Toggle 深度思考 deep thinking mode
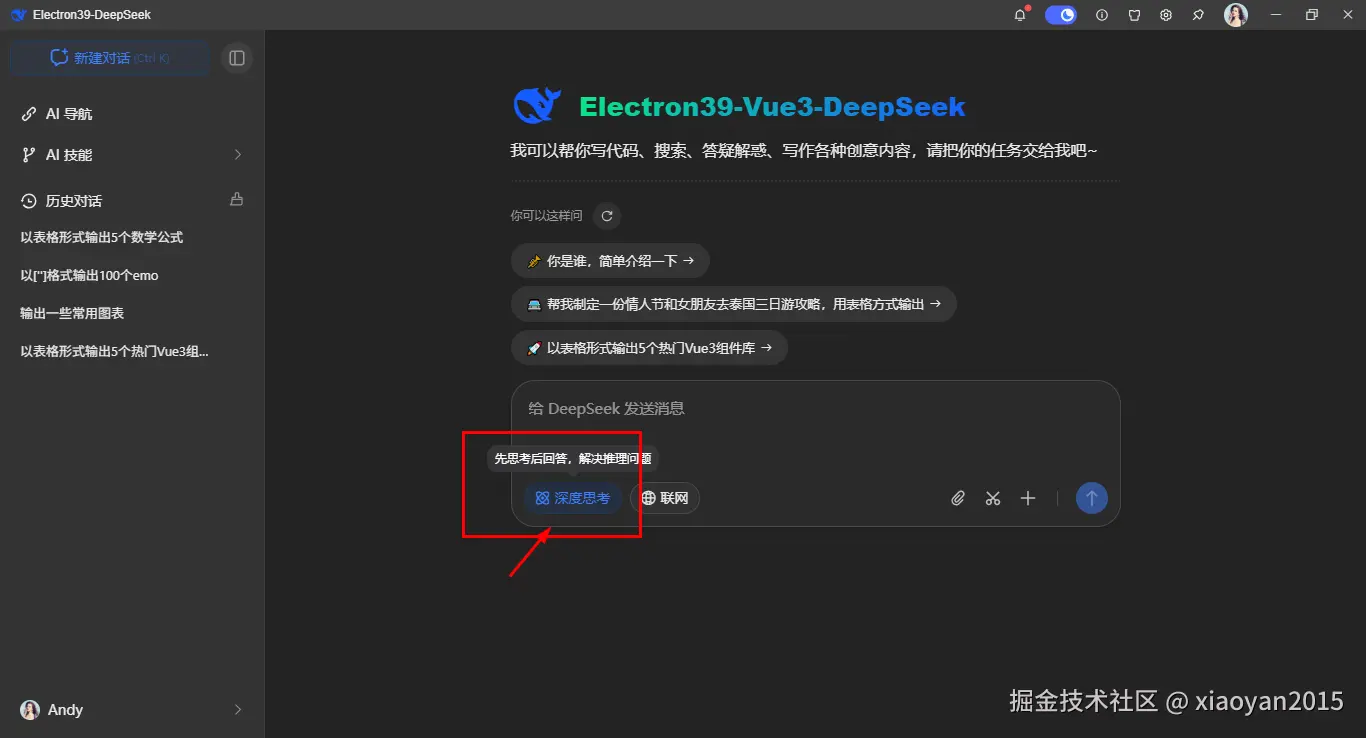The image size is (1366, 738). 573,498
